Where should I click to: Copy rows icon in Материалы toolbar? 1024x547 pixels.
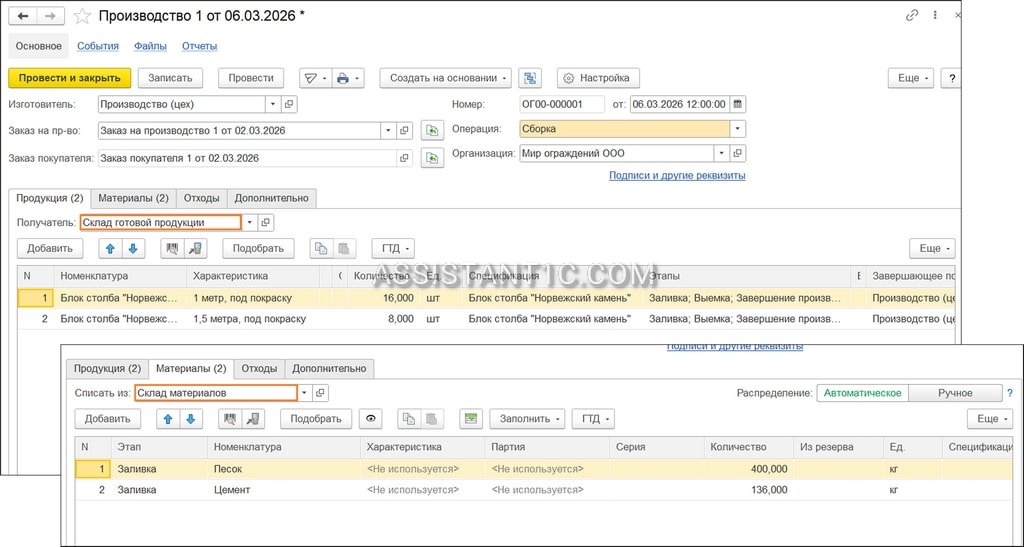tap(409, 419)
